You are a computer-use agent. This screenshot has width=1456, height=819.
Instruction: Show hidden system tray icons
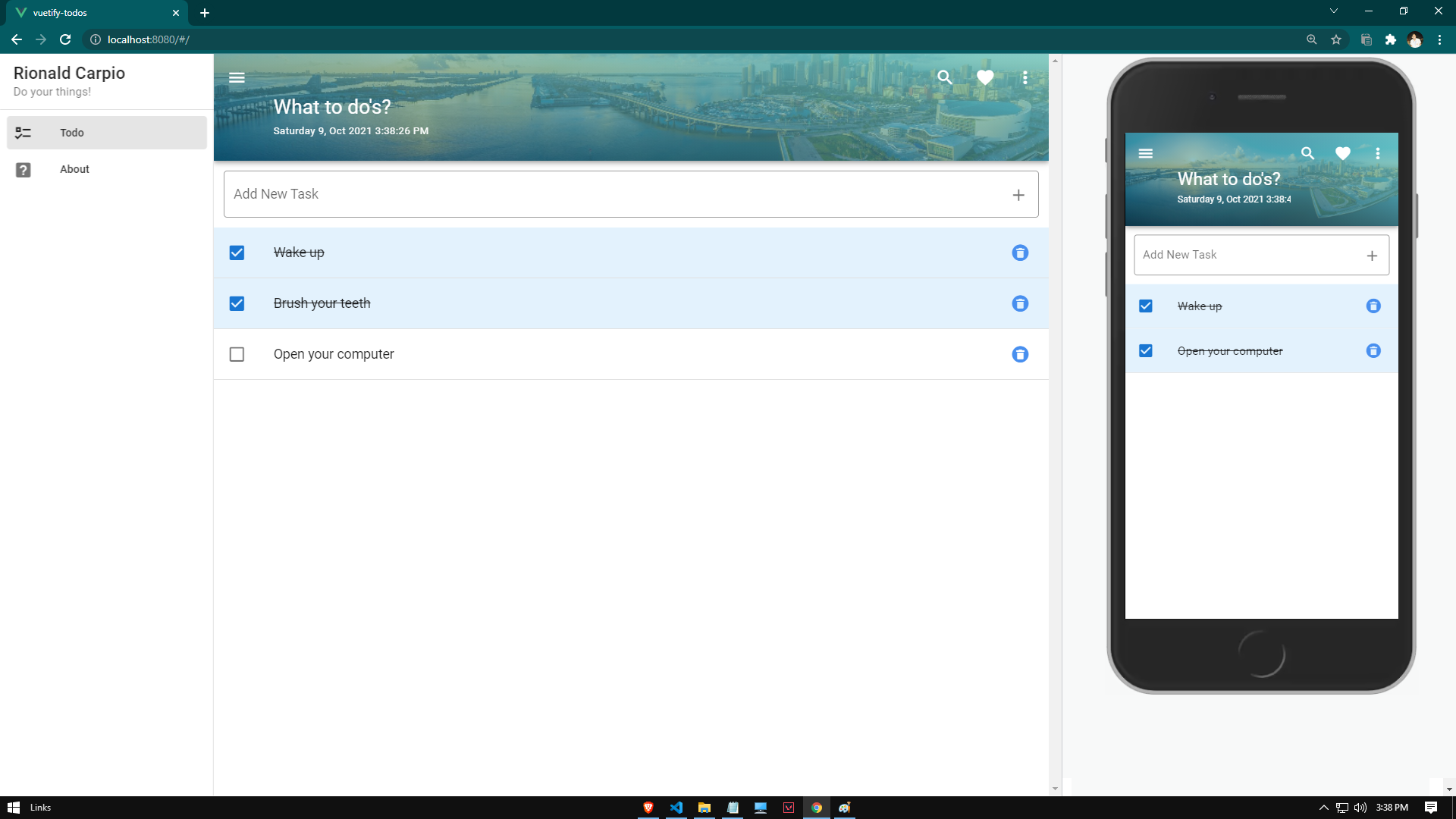pos(1324,808)
